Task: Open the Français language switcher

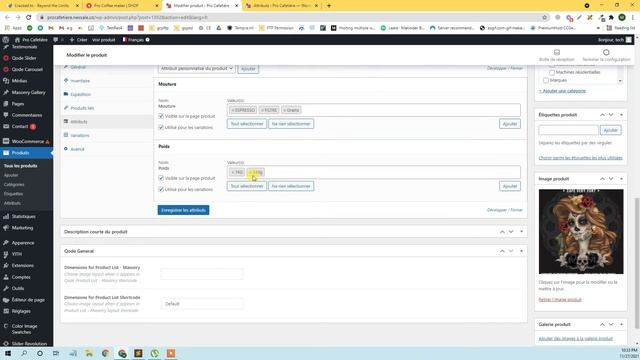Action: (136, 40)
